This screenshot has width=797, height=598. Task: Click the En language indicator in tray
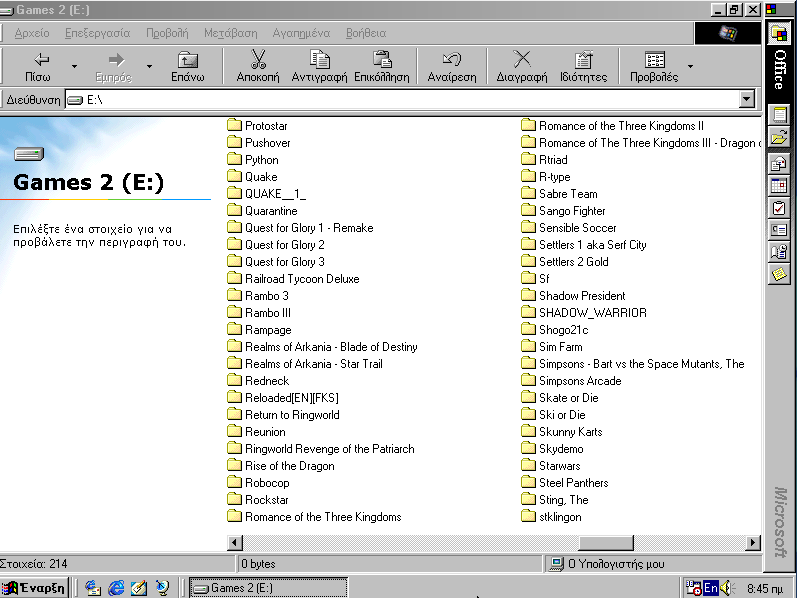click(710, 588)
